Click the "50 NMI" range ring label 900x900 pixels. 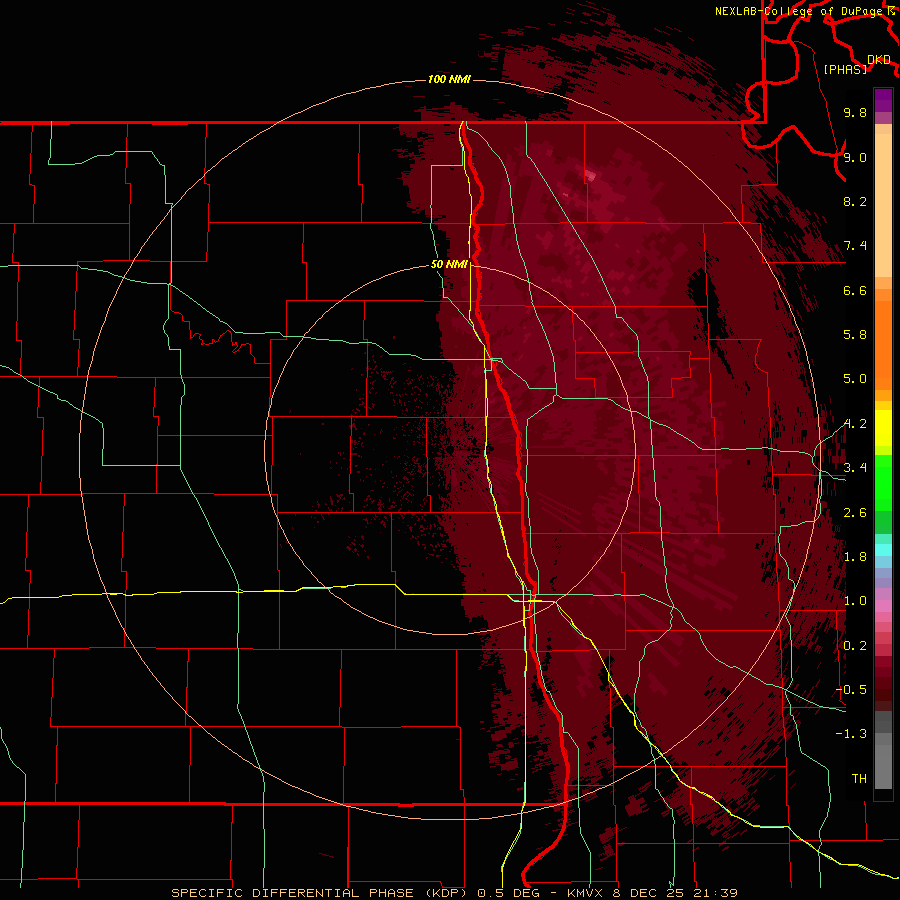449,265
